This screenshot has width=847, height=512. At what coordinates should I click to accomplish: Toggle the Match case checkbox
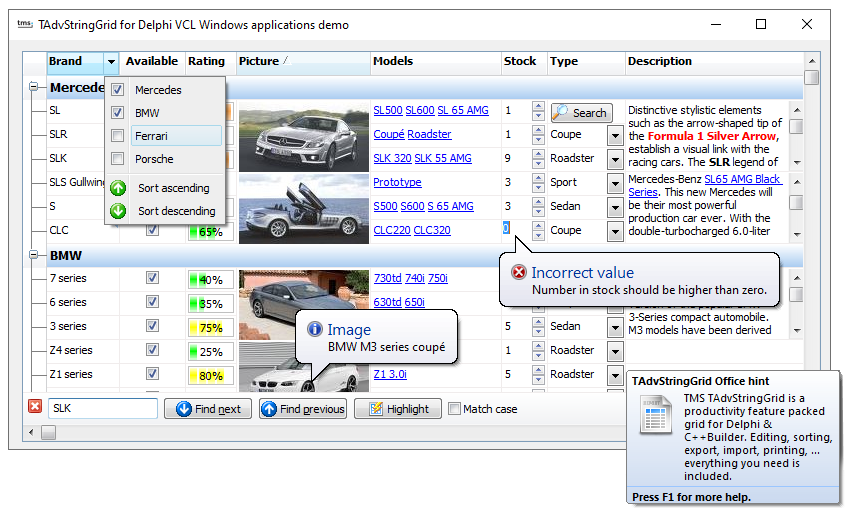454,409
